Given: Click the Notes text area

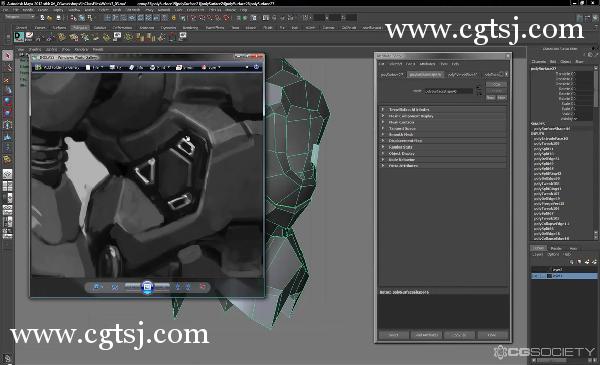Looking at the screenshot, I should click(x=443, y=311).
